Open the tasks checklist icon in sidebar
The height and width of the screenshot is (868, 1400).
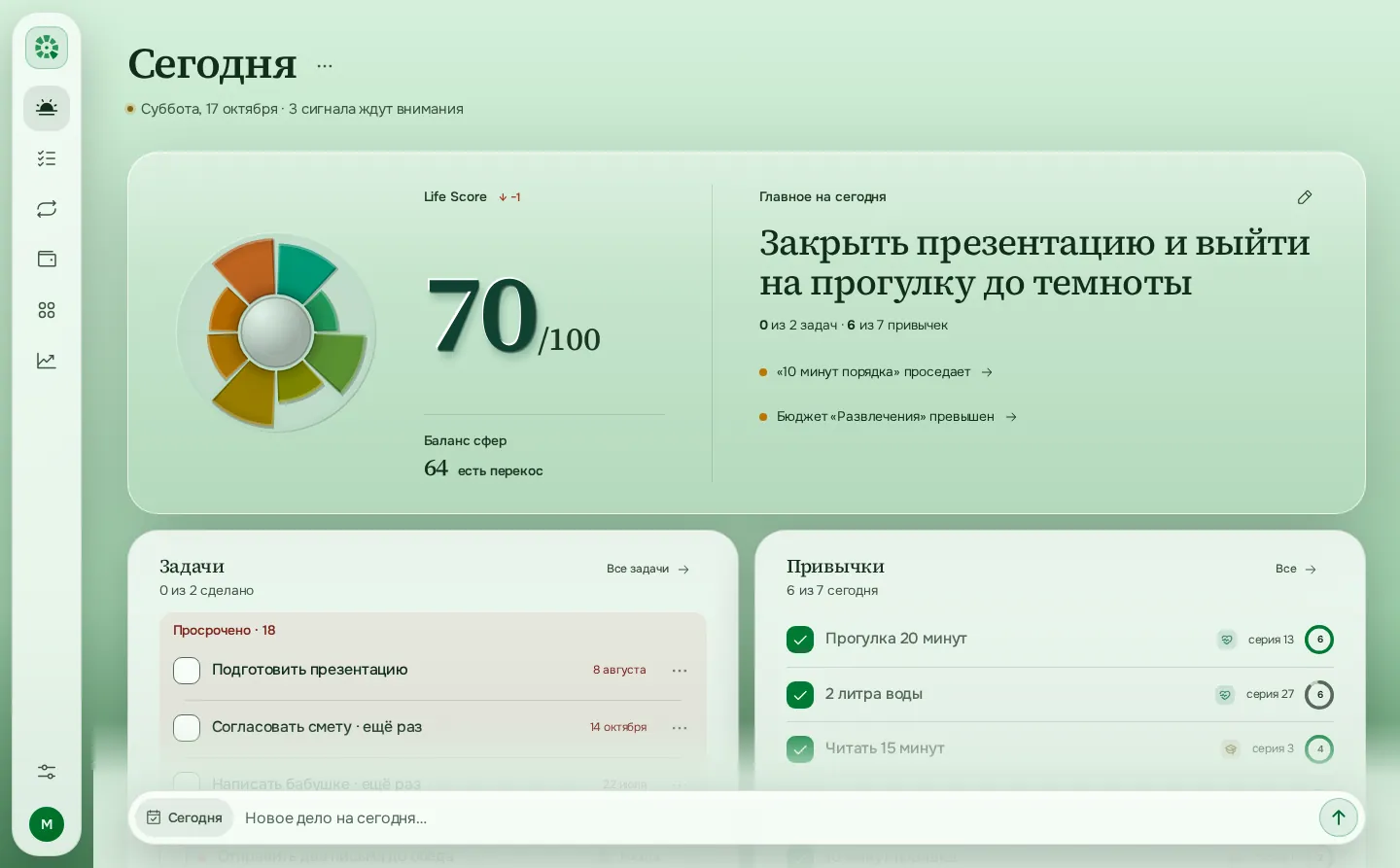click(x=47, y=158)
